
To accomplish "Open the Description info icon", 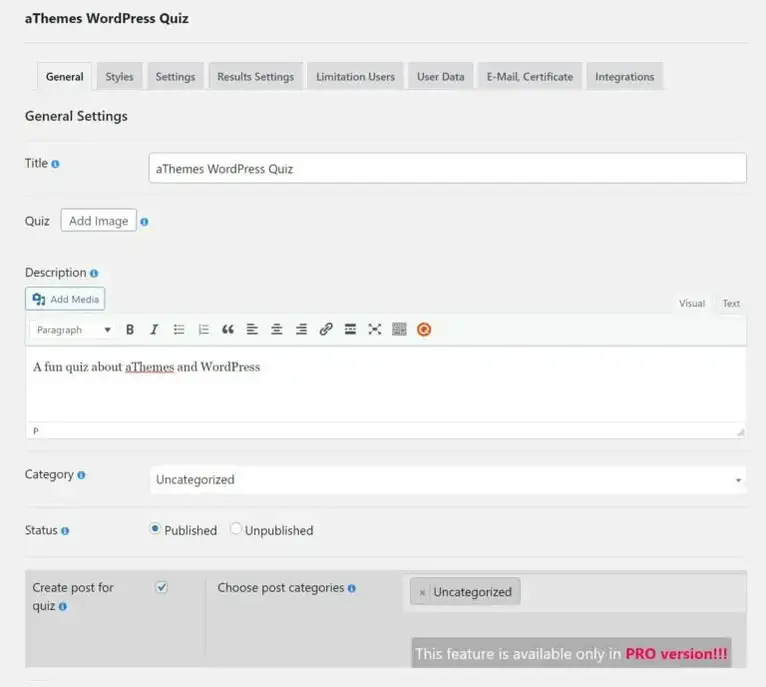I will click(94, 274).
